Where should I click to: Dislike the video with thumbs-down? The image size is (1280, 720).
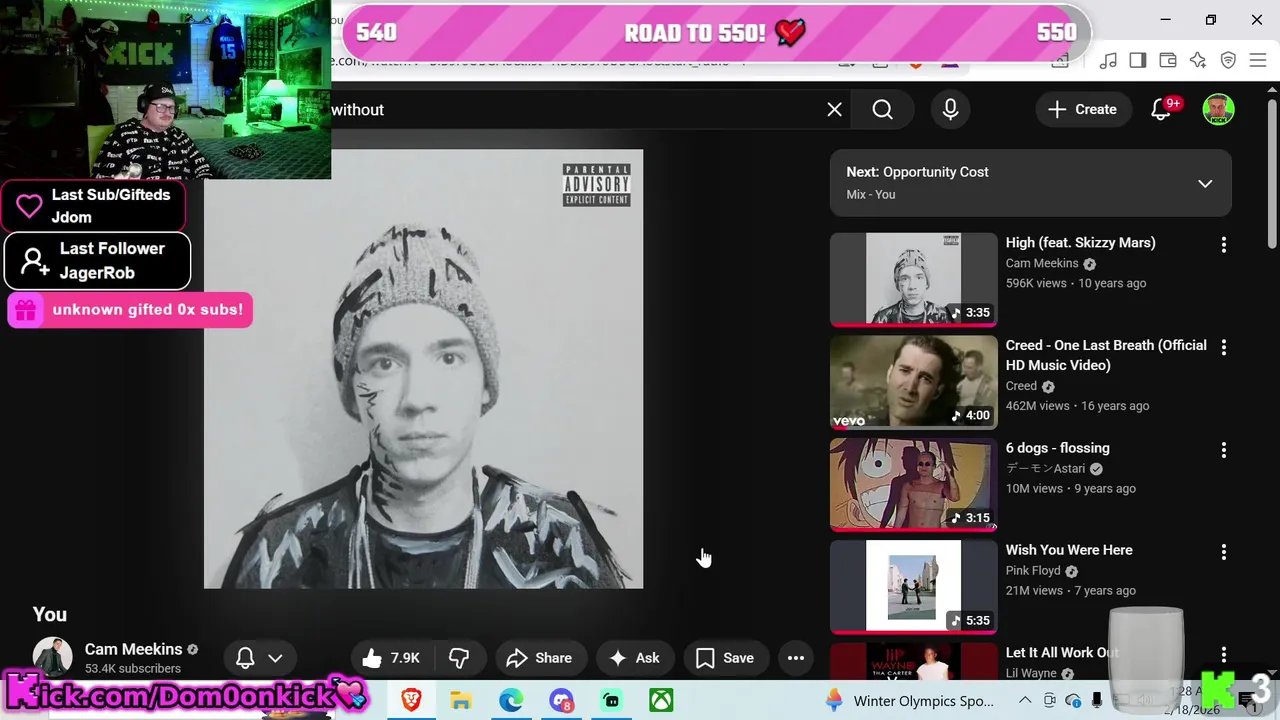tap(459, 658)
